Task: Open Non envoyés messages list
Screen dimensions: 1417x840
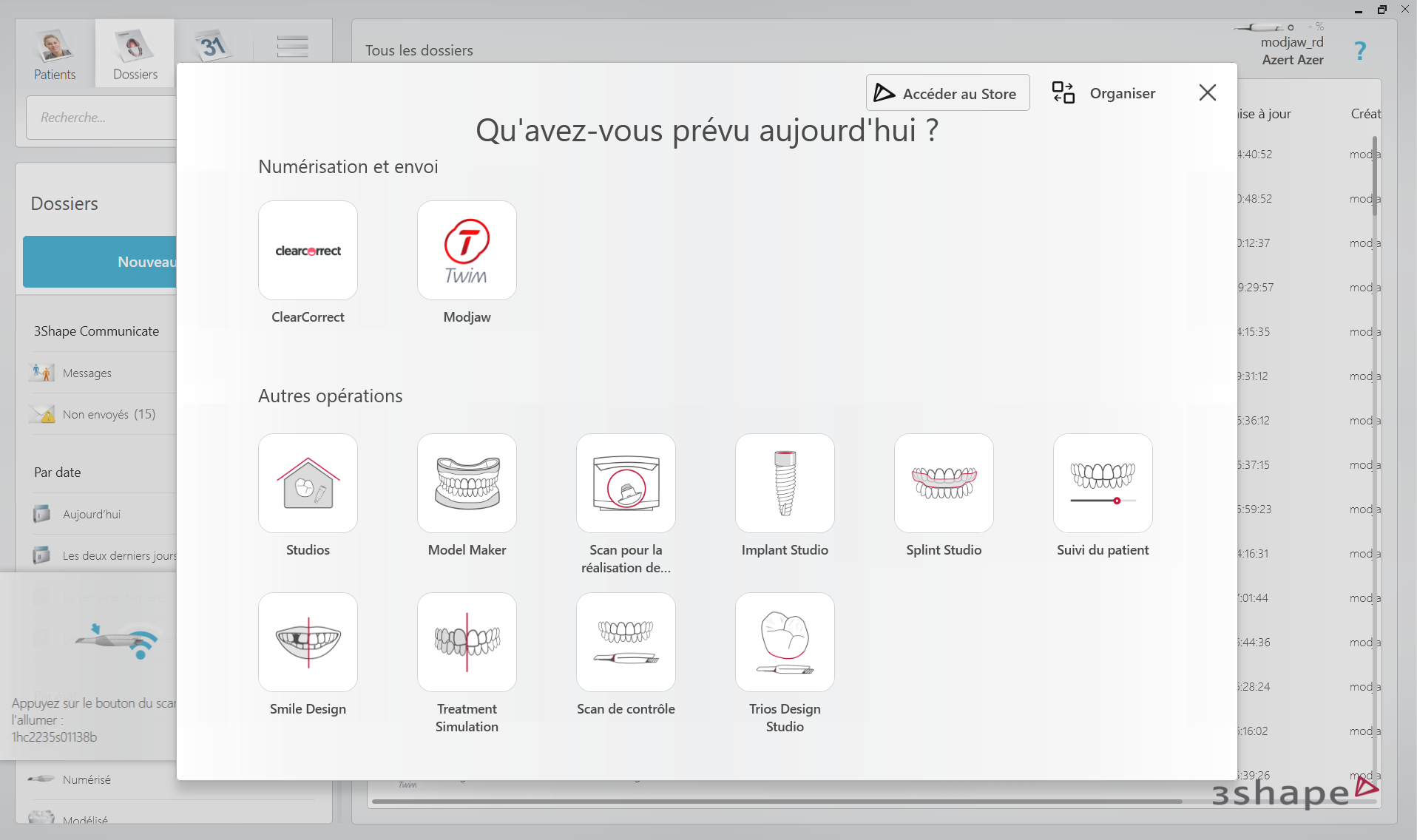Action: pyautogui.click(x=109, y=415)
